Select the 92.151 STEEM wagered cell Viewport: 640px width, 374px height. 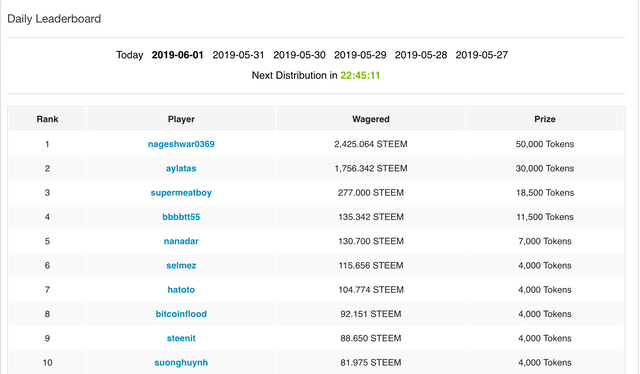click(x=371, y=314)
